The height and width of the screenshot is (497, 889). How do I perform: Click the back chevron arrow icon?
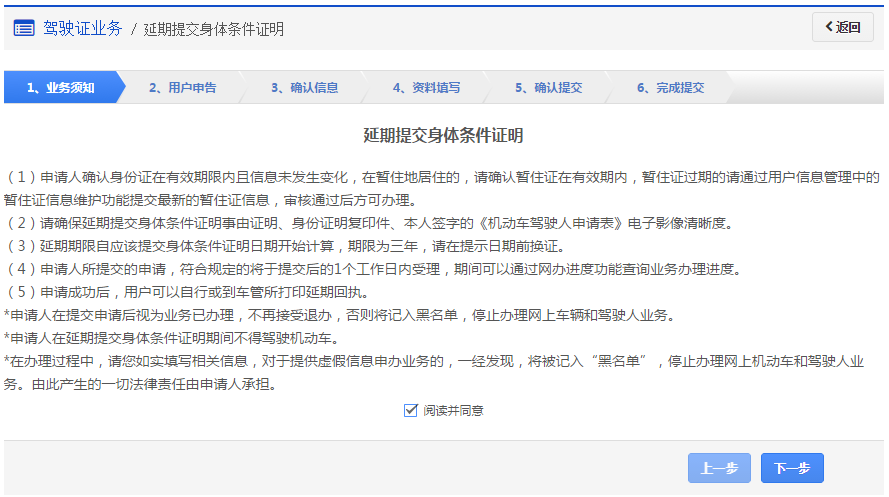(828, 28)
